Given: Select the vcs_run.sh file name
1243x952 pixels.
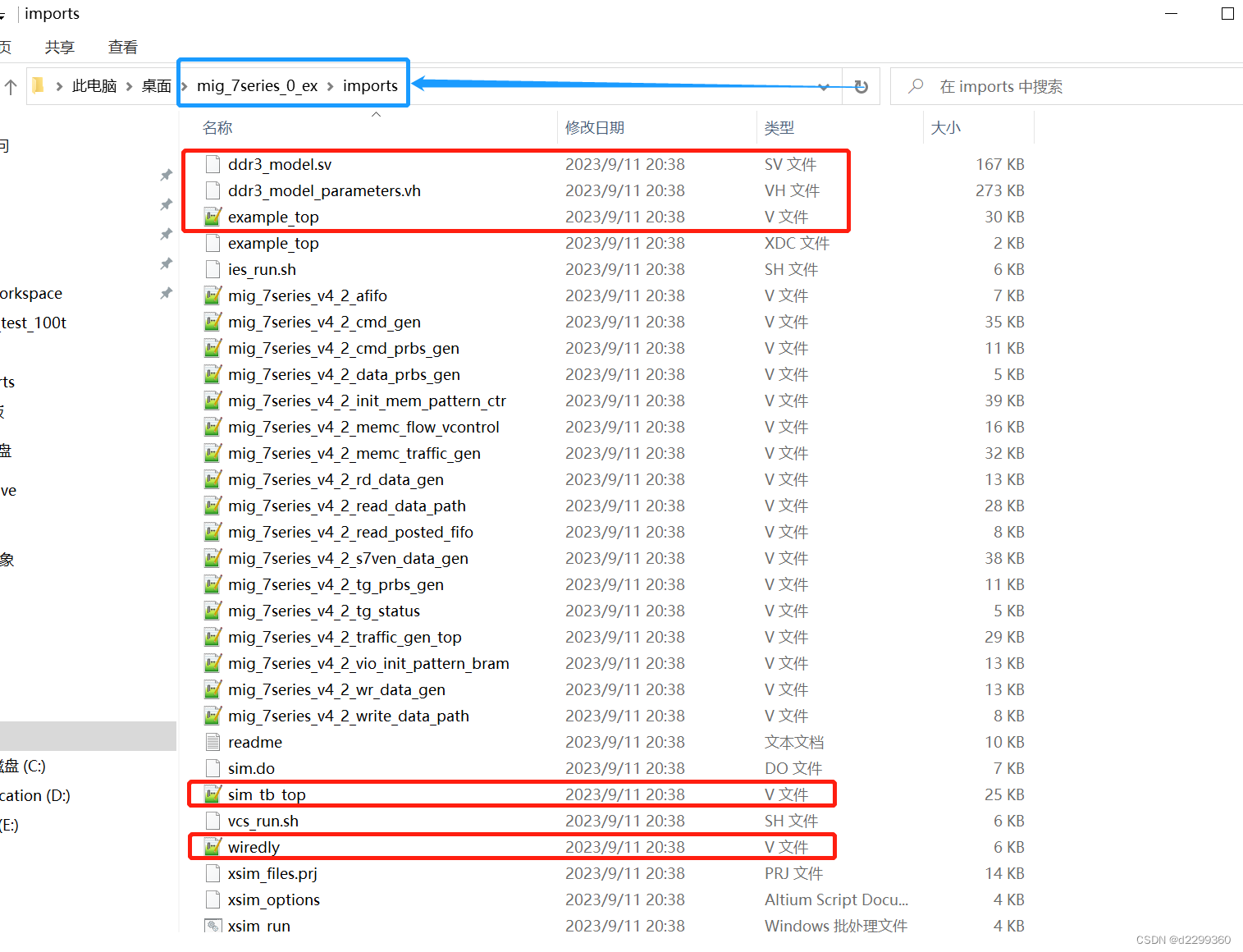Looking at the screenshot, I should click(263, 821).
